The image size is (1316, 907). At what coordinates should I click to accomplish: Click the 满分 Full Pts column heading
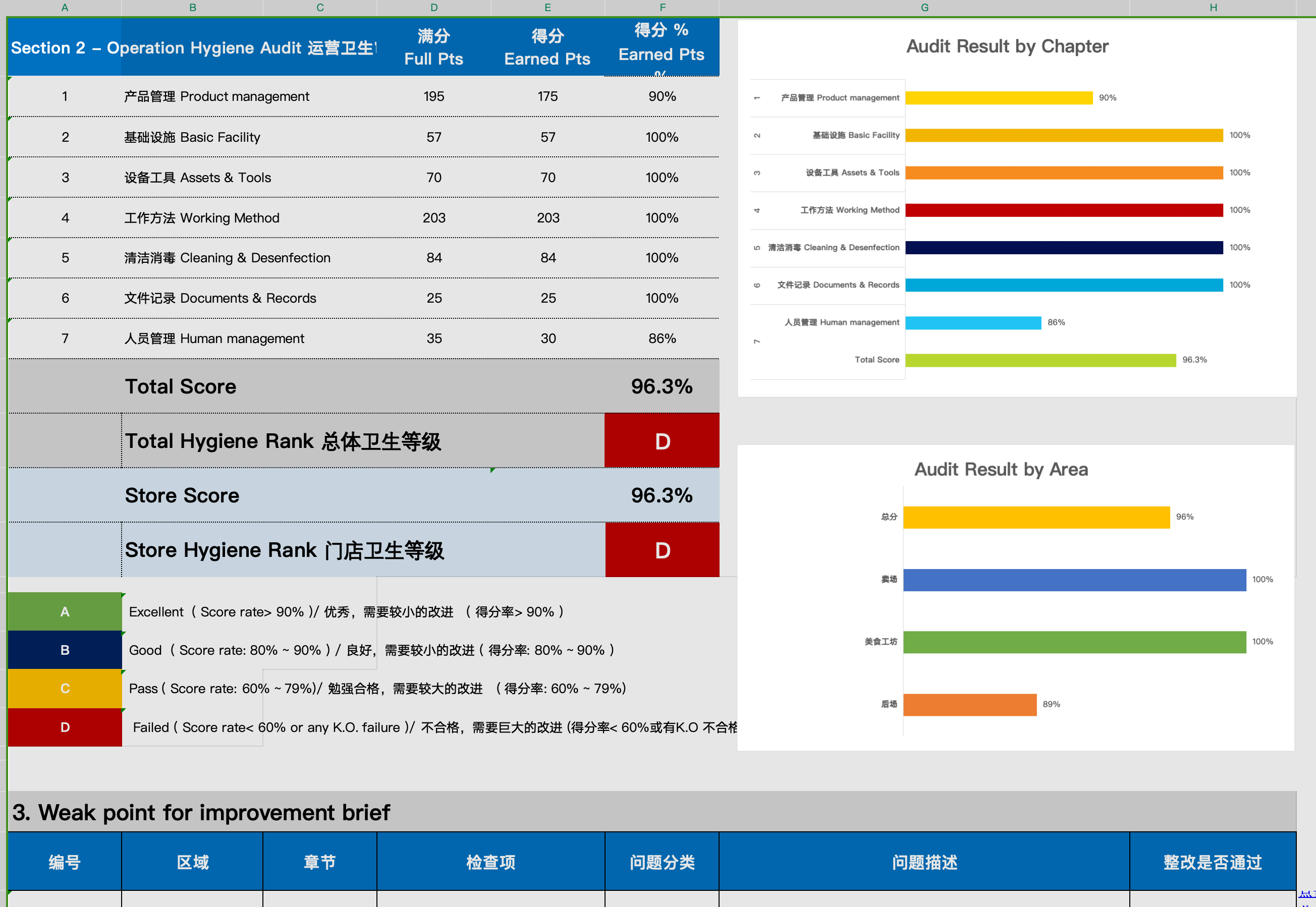point(434,48)
